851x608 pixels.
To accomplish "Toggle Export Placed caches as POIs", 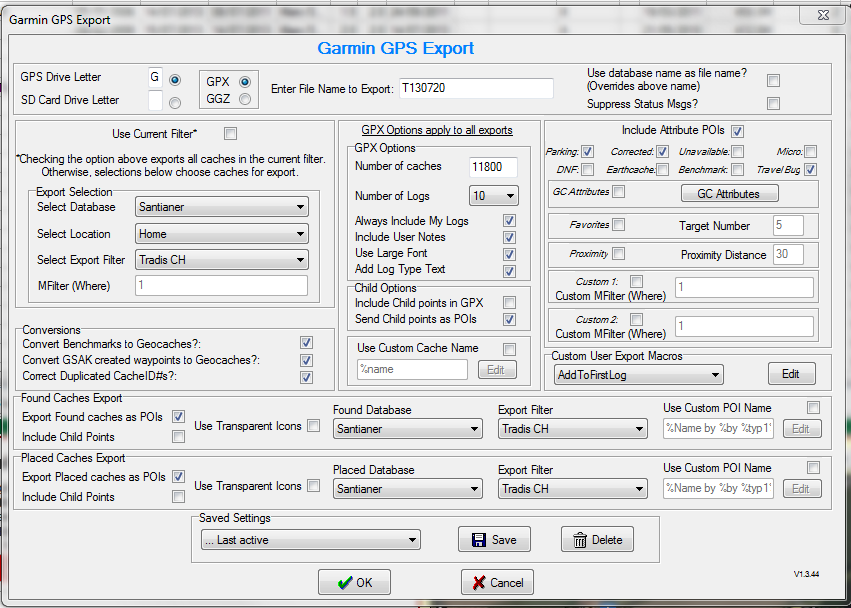I will (178, 477).
